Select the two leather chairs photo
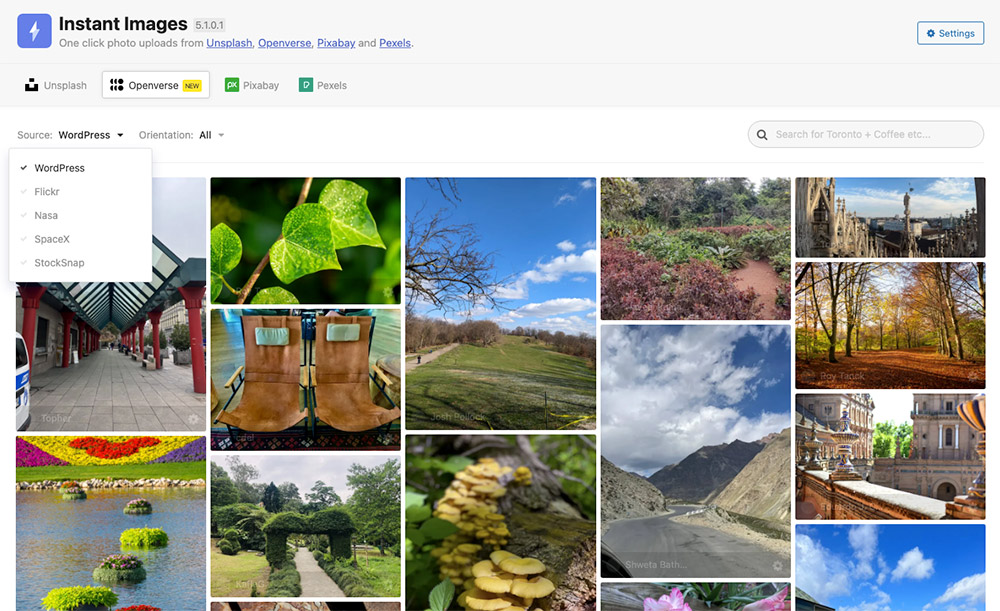Screen dimensions: 1000x611 (305, 379)
